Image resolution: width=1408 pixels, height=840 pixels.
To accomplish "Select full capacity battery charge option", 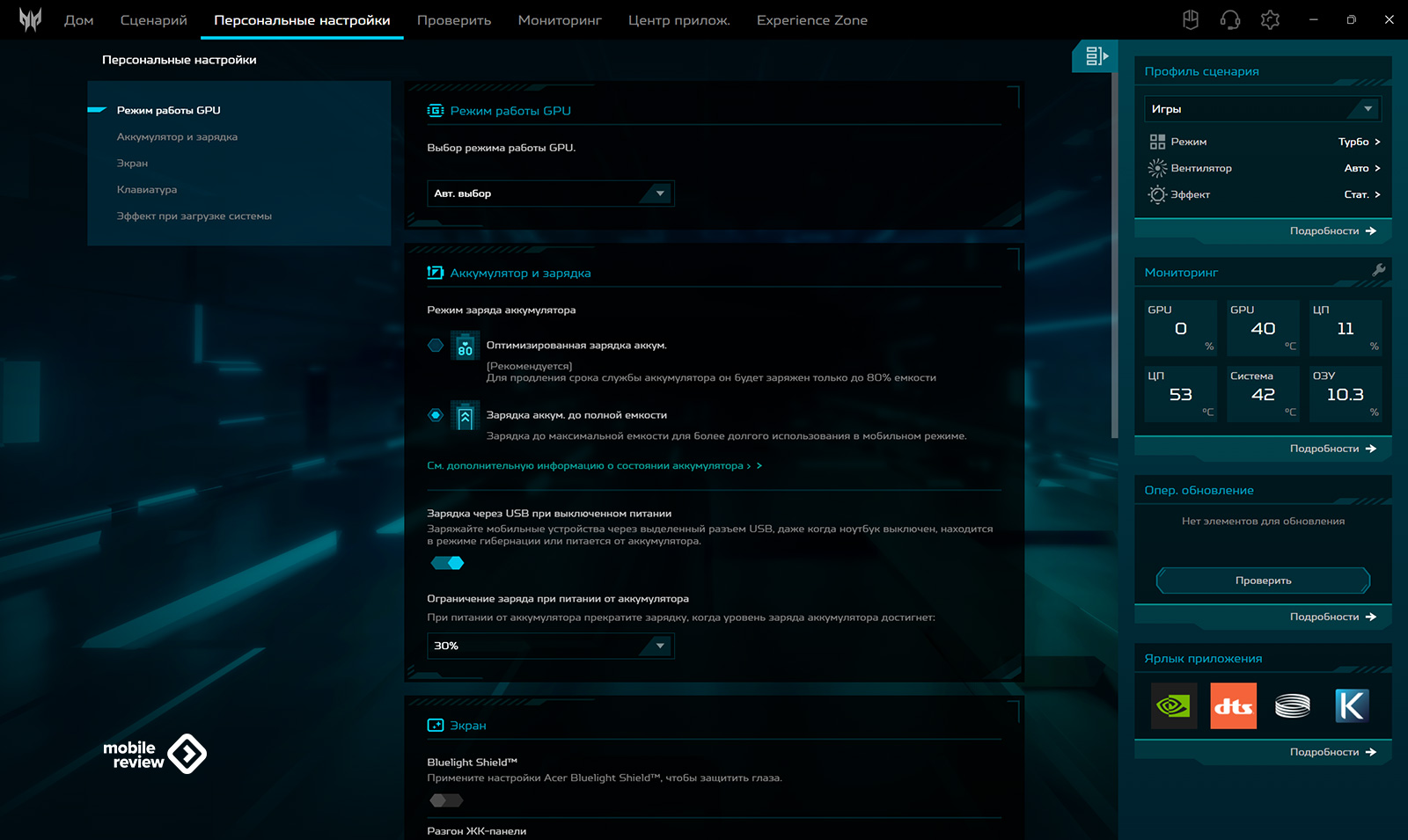I will [436, 415].
